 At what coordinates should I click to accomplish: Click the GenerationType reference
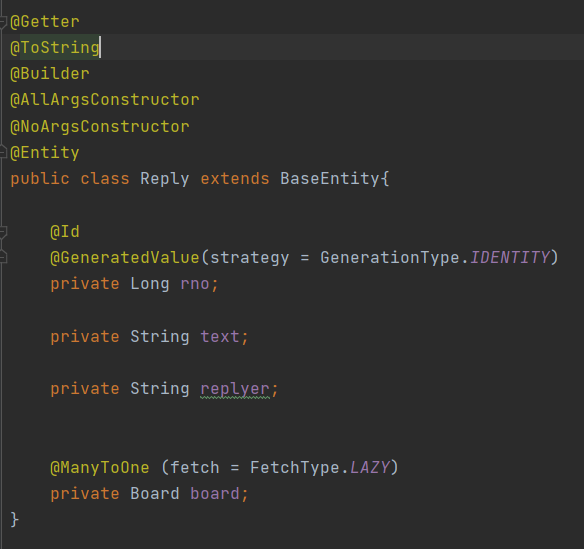[390, 258]
